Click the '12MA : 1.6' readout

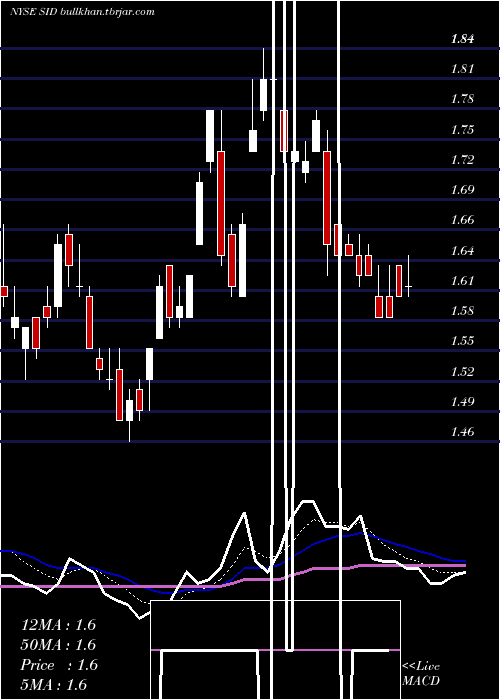pyautogui.click(x=58, y=625)
